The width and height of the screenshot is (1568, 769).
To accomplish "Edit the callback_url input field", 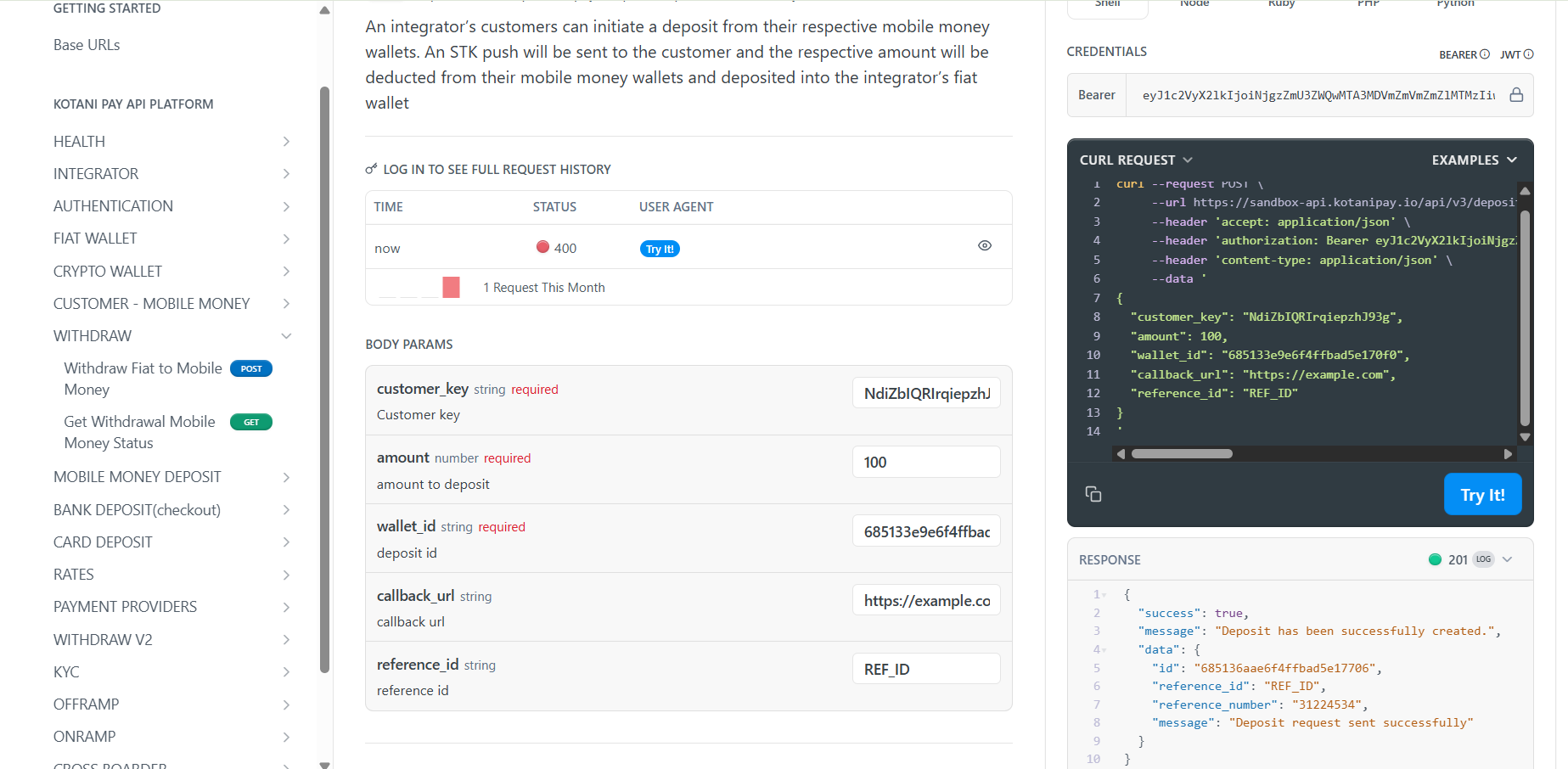I will (926, 600).
